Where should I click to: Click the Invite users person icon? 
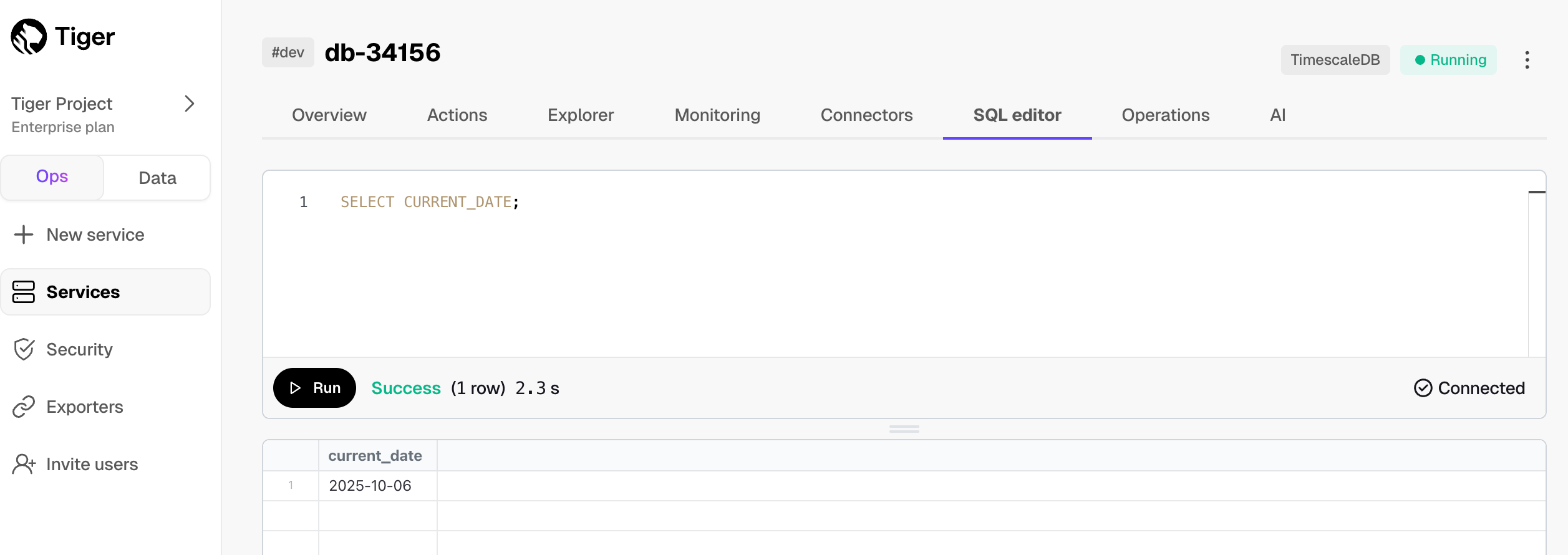pos(24,464)
